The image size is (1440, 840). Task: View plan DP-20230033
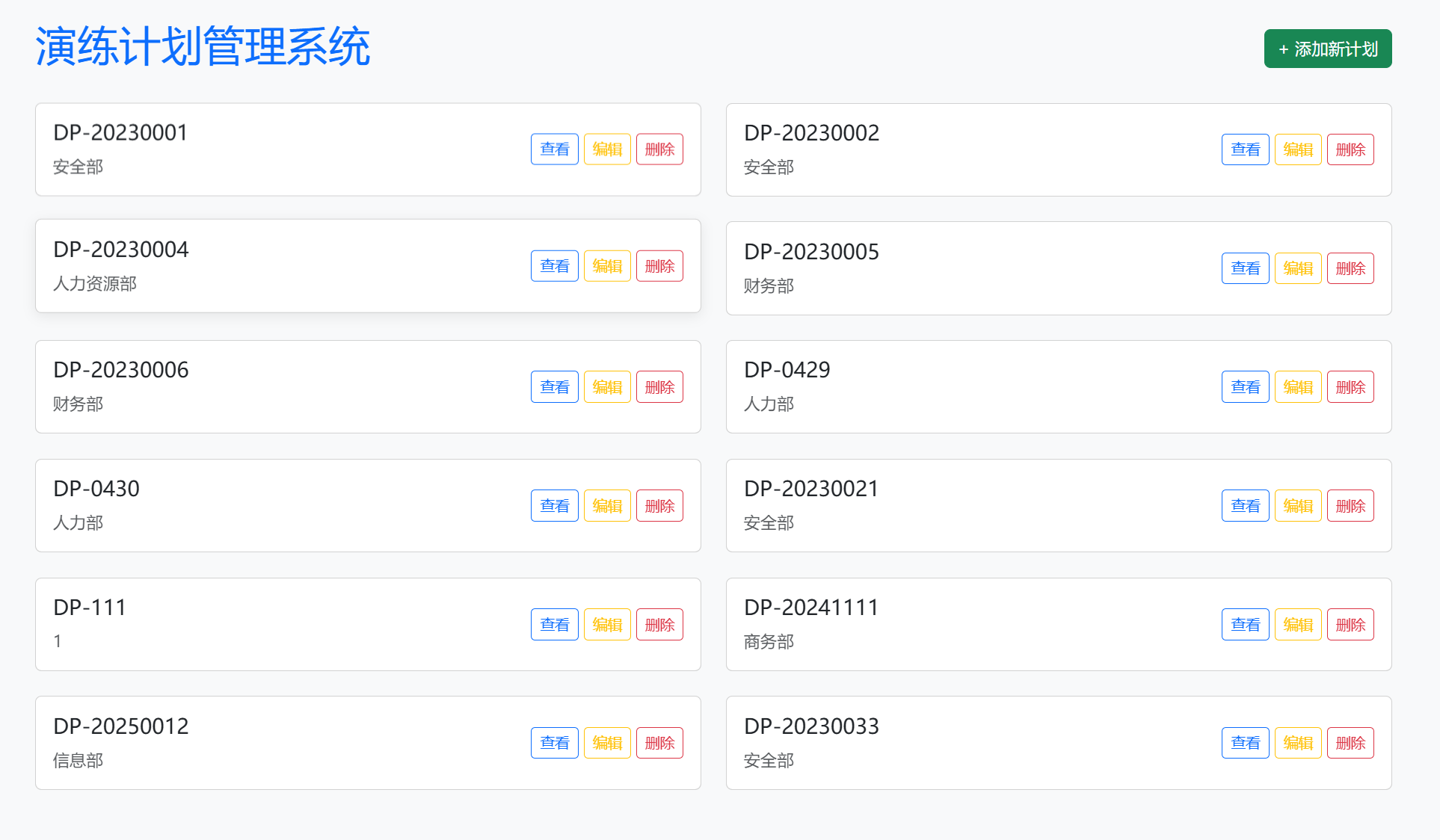point(1245,743)
